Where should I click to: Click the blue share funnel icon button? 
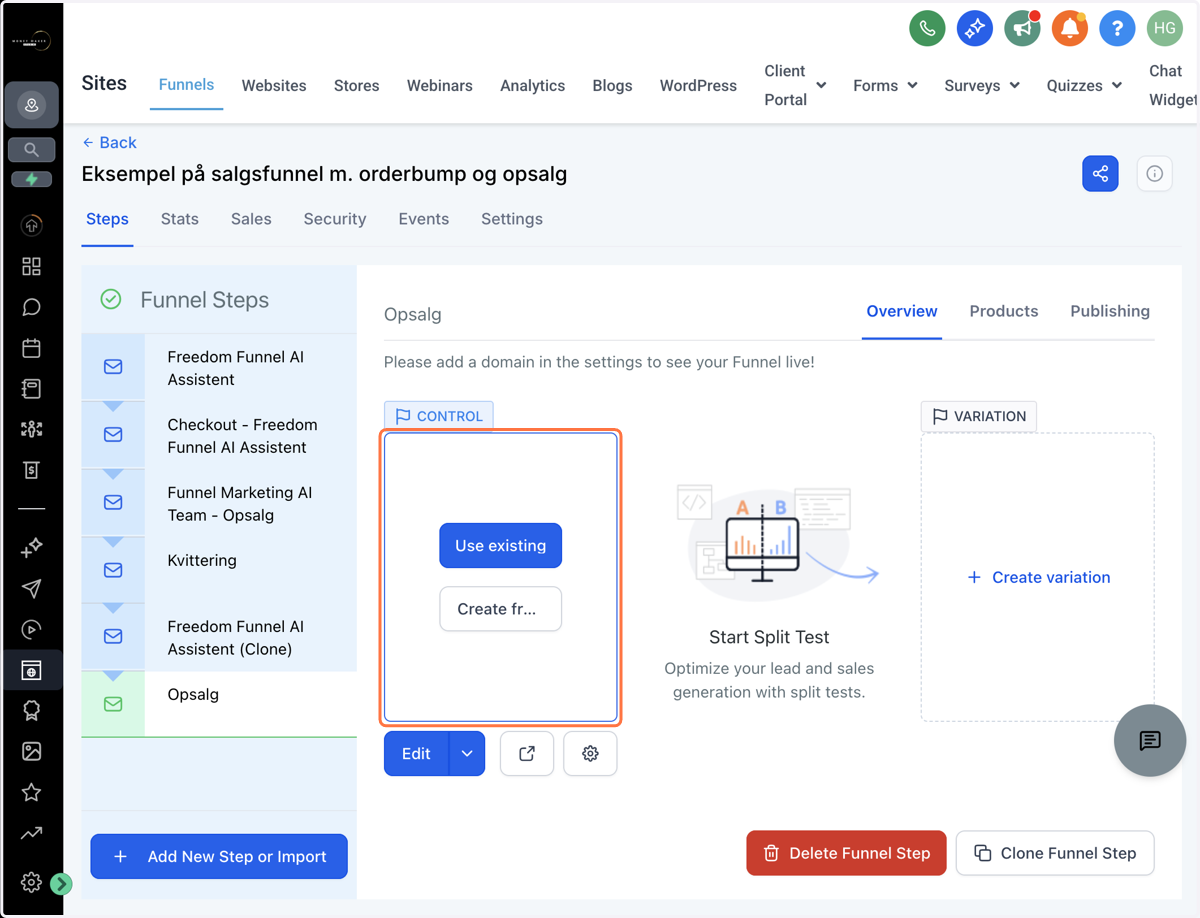pyautogui.click(x=1100, y=174)
